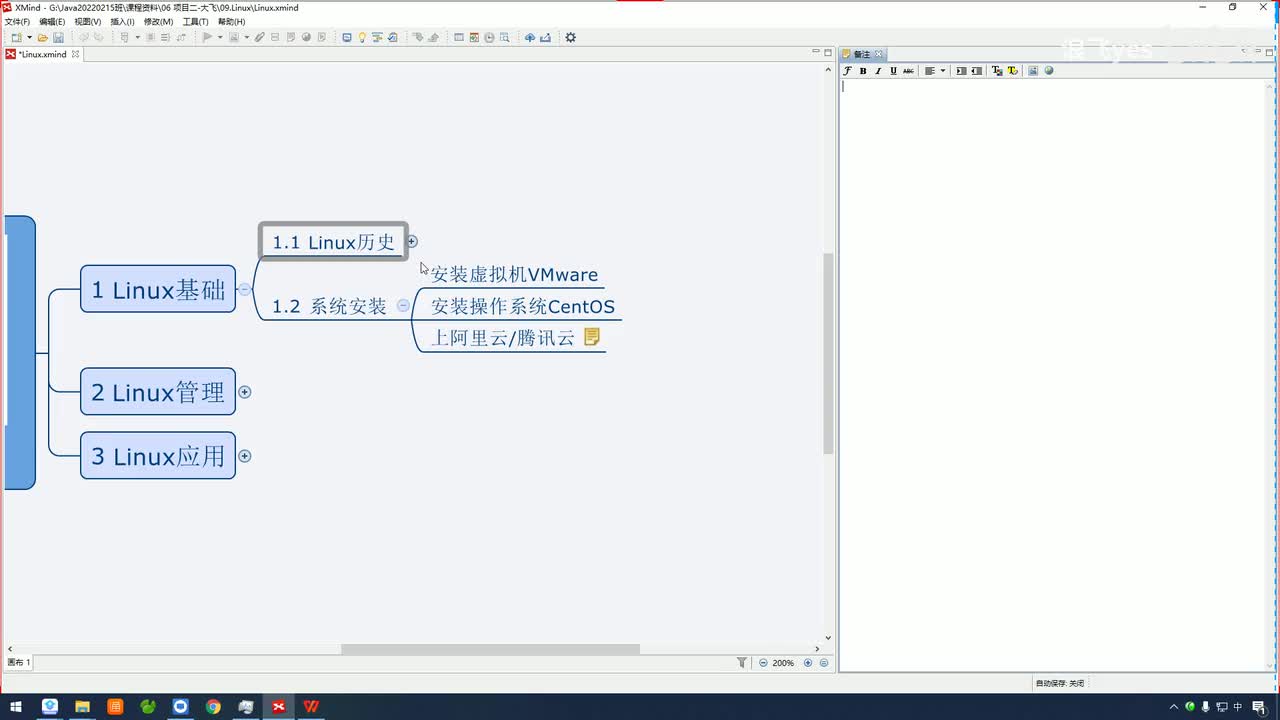Open the 编辑(E) menu

[x=52, y=21]
